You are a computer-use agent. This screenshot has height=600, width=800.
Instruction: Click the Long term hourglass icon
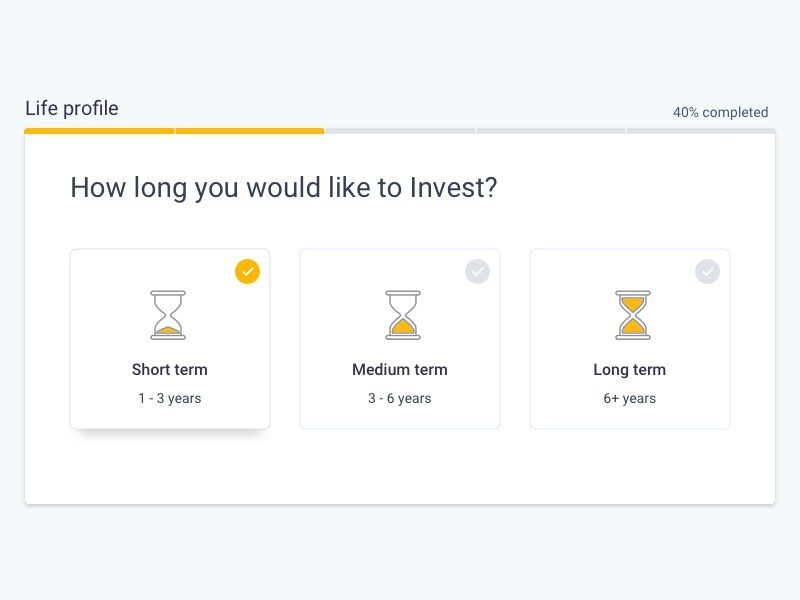tap(633, 315)
